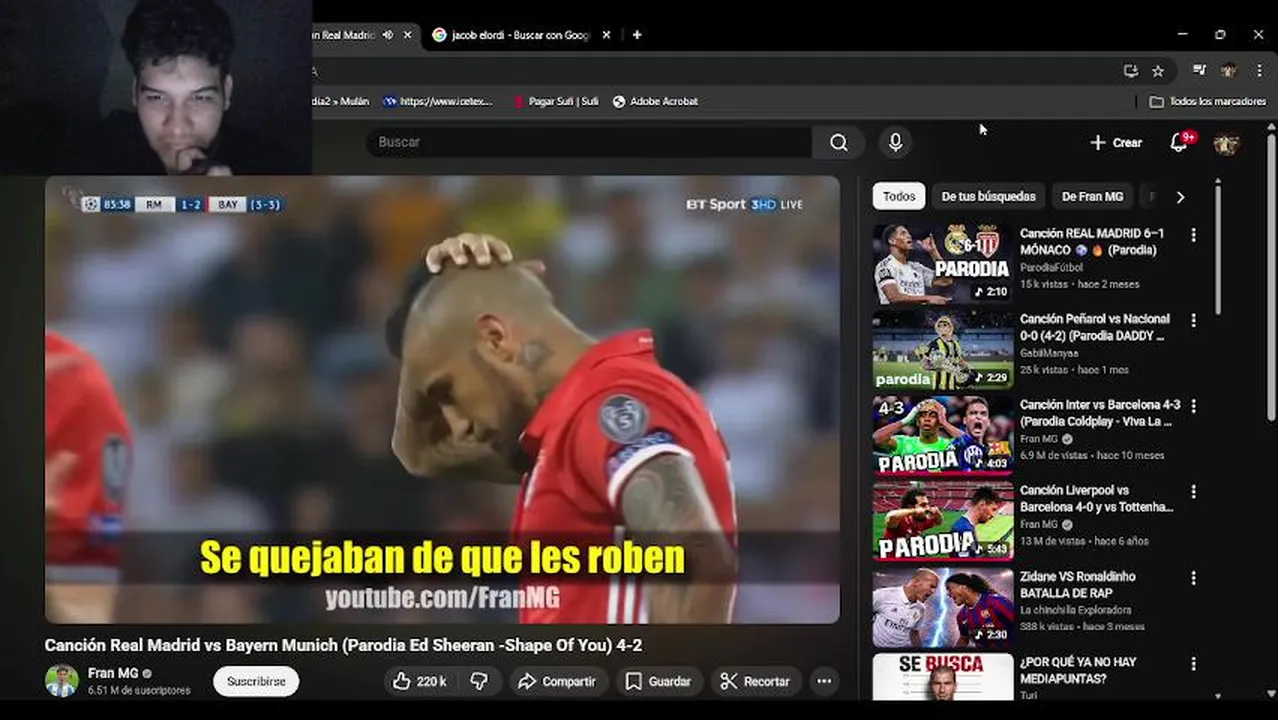Click the recommendations list scrollbar
Screen dimensions: 1278x720
click(1218, 250)
